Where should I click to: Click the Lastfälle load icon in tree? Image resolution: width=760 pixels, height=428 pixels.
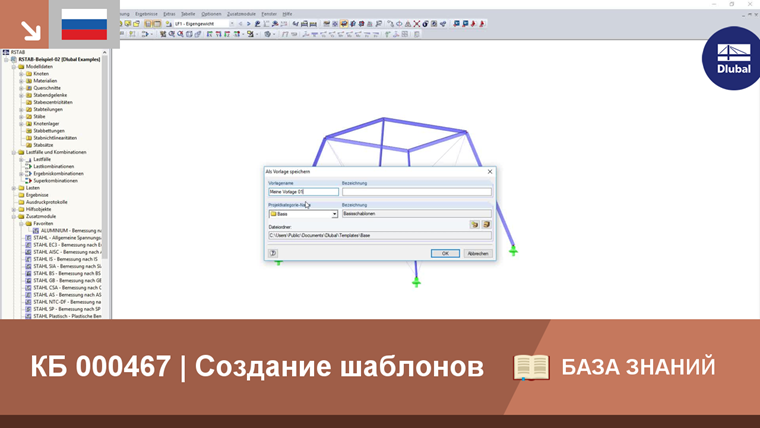29,159
